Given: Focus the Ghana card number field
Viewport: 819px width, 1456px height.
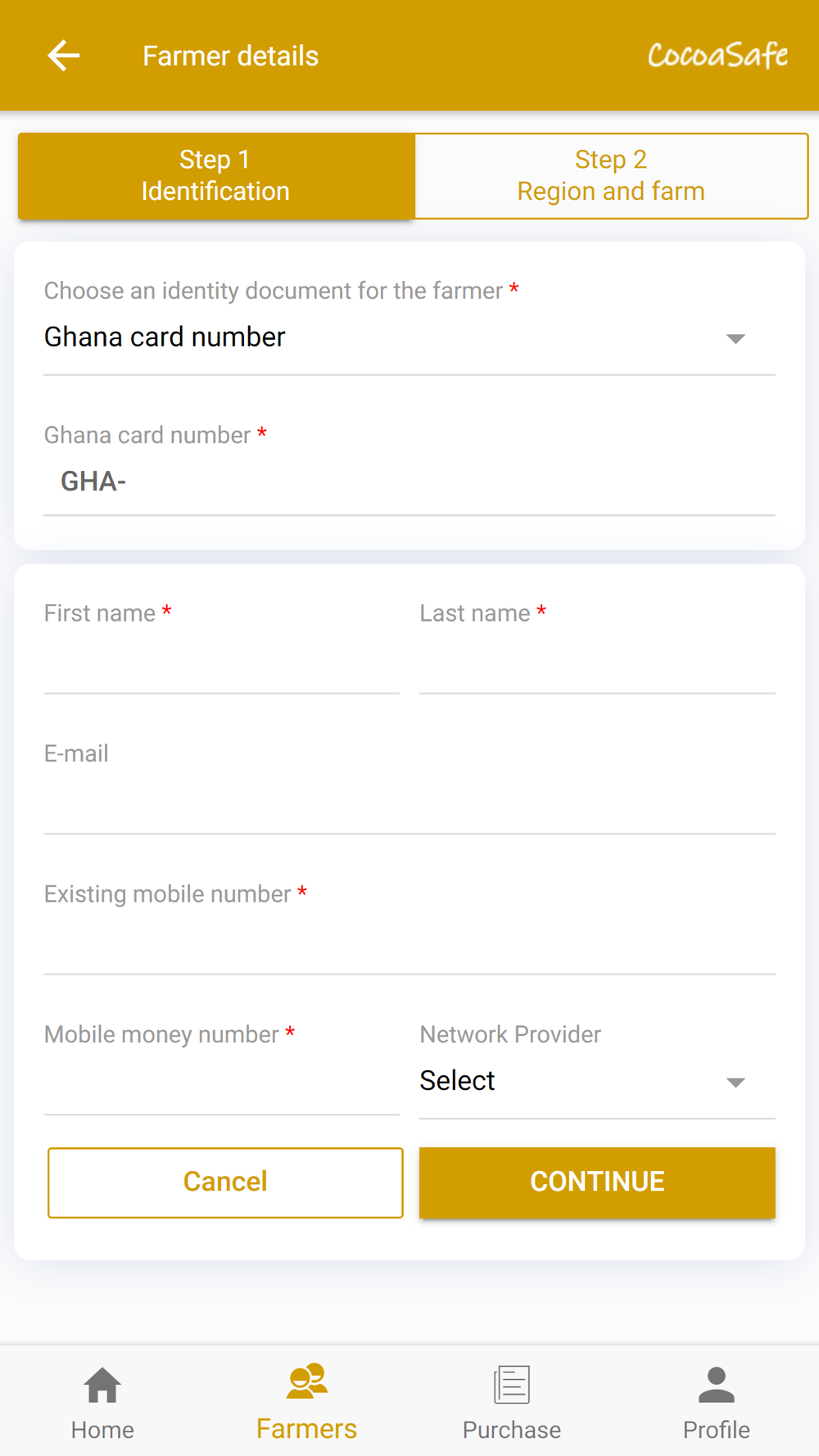Looking at the screenshot, I should tap(409, 482).
